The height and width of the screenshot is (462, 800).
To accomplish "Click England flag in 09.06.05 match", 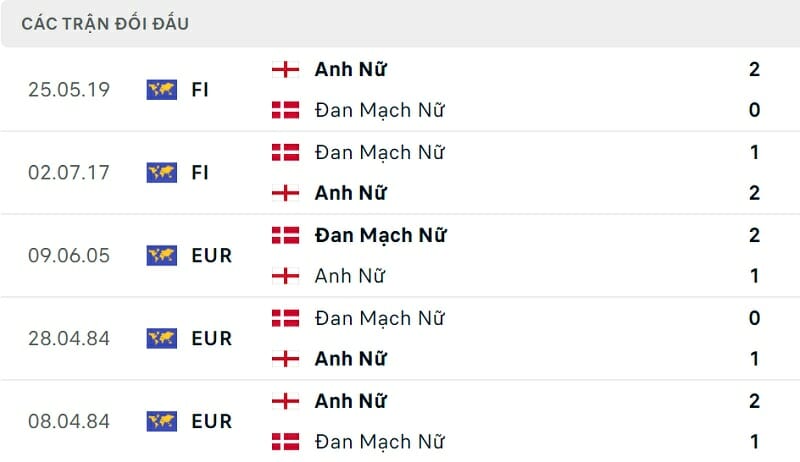I will coord(285,276).
